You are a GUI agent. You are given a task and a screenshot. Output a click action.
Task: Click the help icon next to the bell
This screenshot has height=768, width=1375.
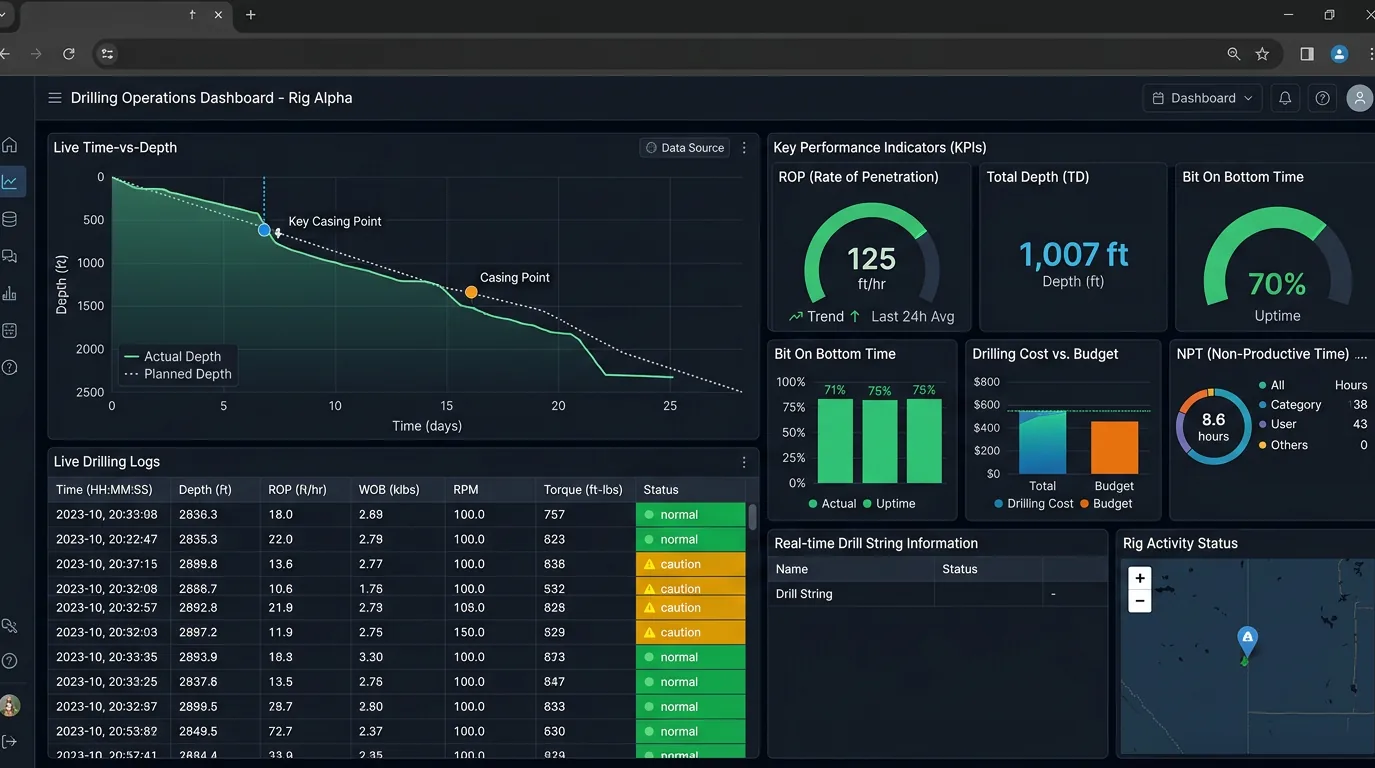[x=1323, y=98]
